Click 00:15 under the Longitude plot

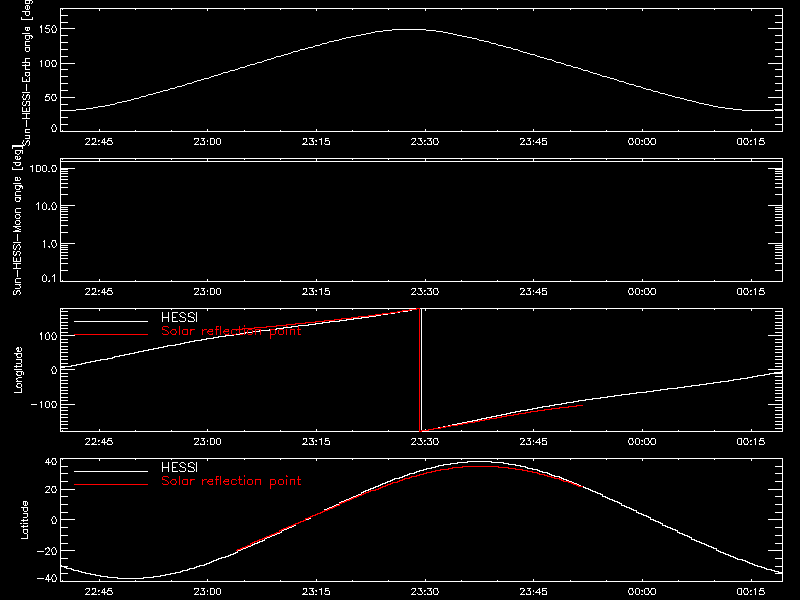751,442
